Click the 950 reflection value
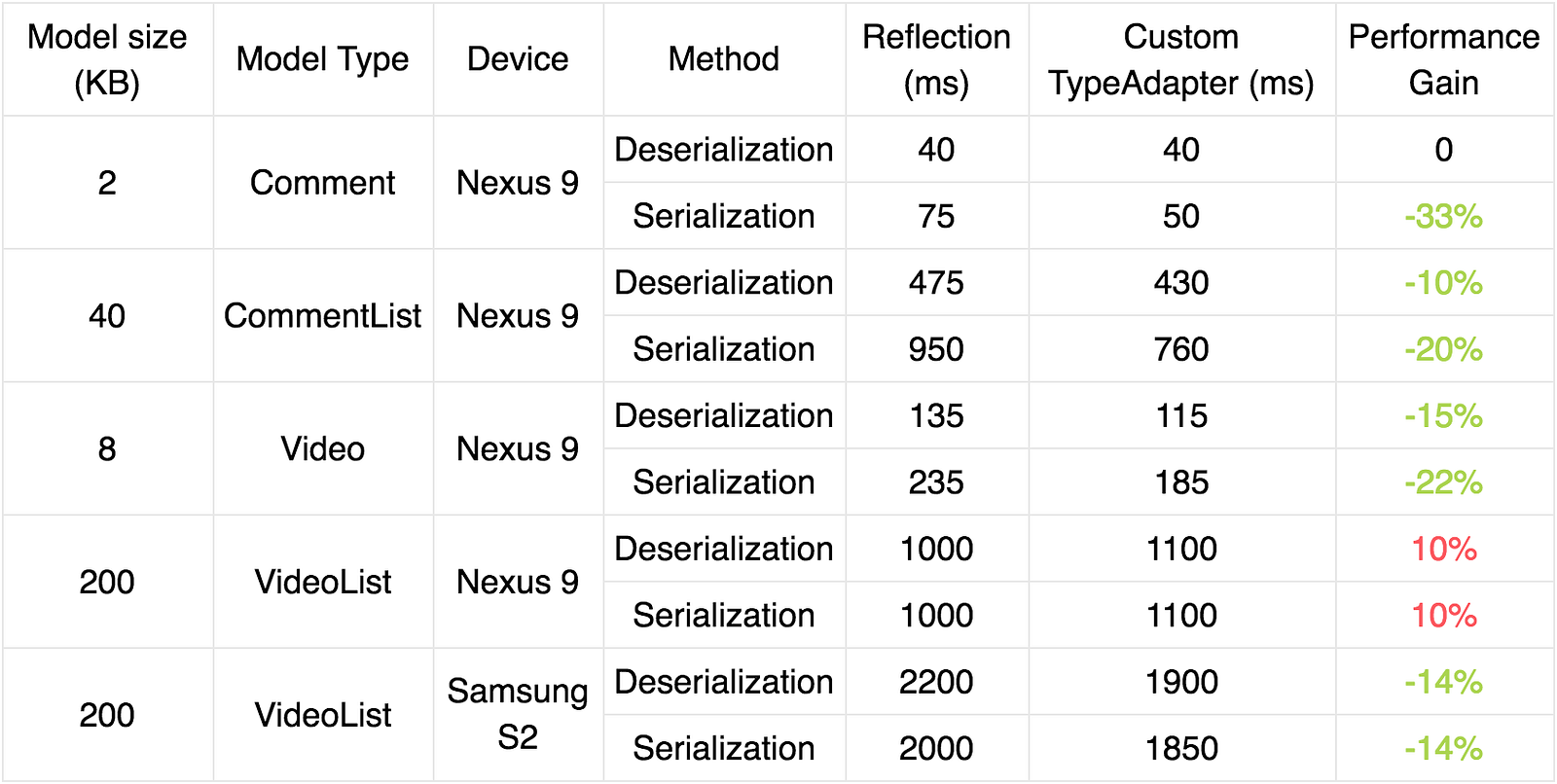The image size is (1557, 784). coord(936,349)
